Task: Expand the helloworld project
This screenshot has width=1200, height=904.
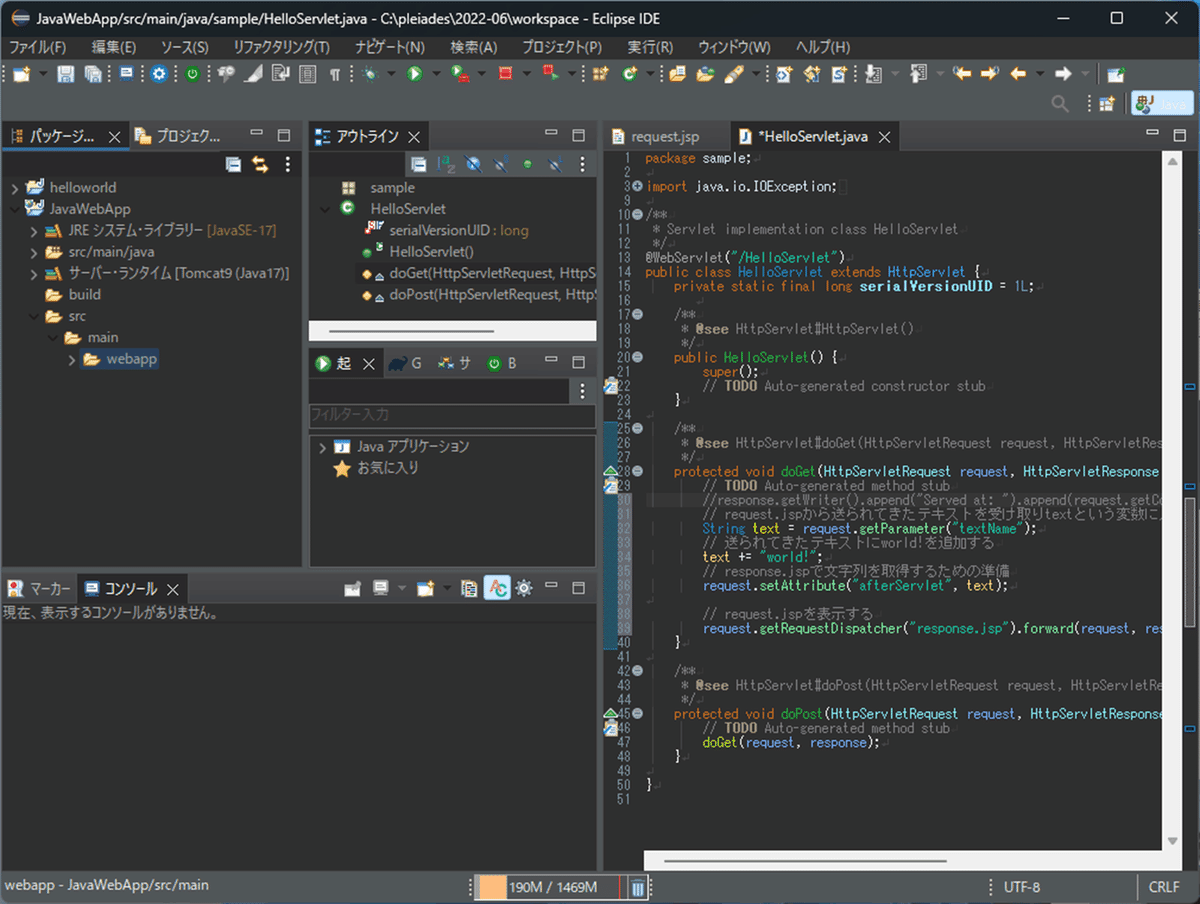Action: click(x=15, y=188)
